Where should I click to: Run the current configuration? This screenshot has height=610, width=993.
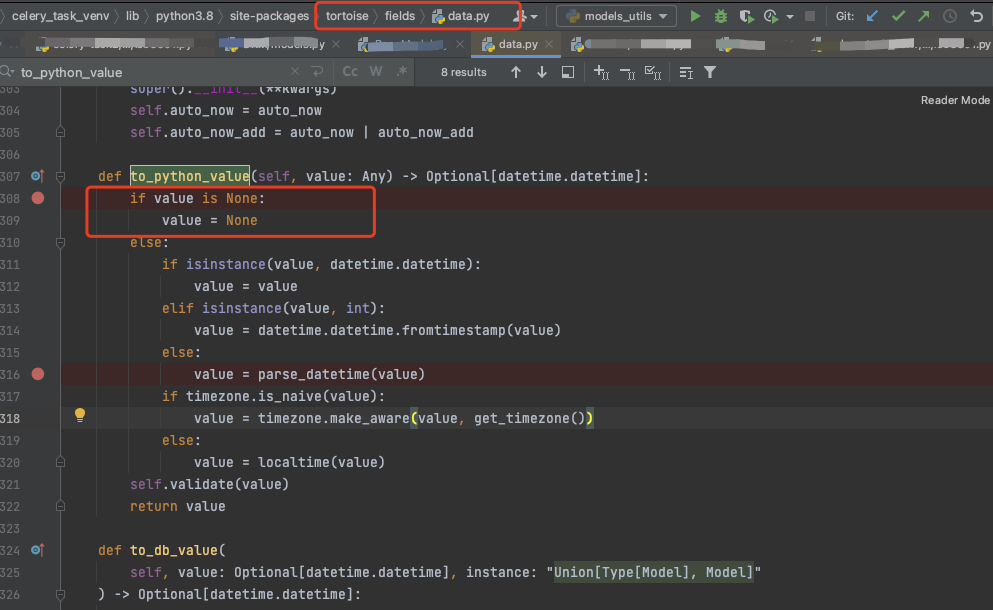click(696, 16)
